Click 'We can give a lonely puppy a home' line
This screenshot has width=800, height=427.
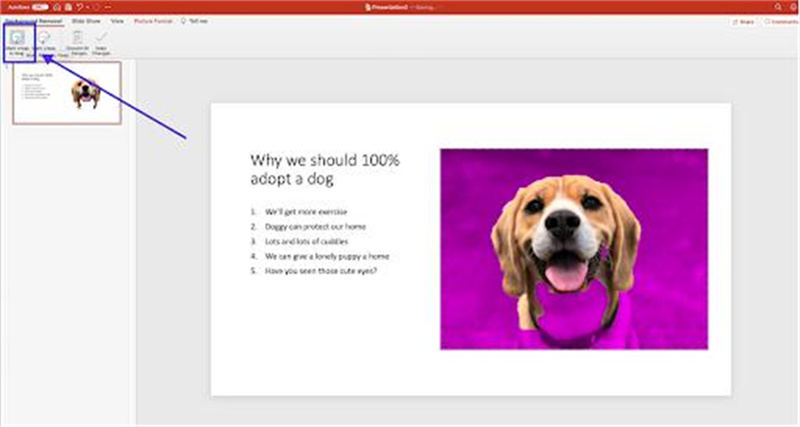click(327, 256)
